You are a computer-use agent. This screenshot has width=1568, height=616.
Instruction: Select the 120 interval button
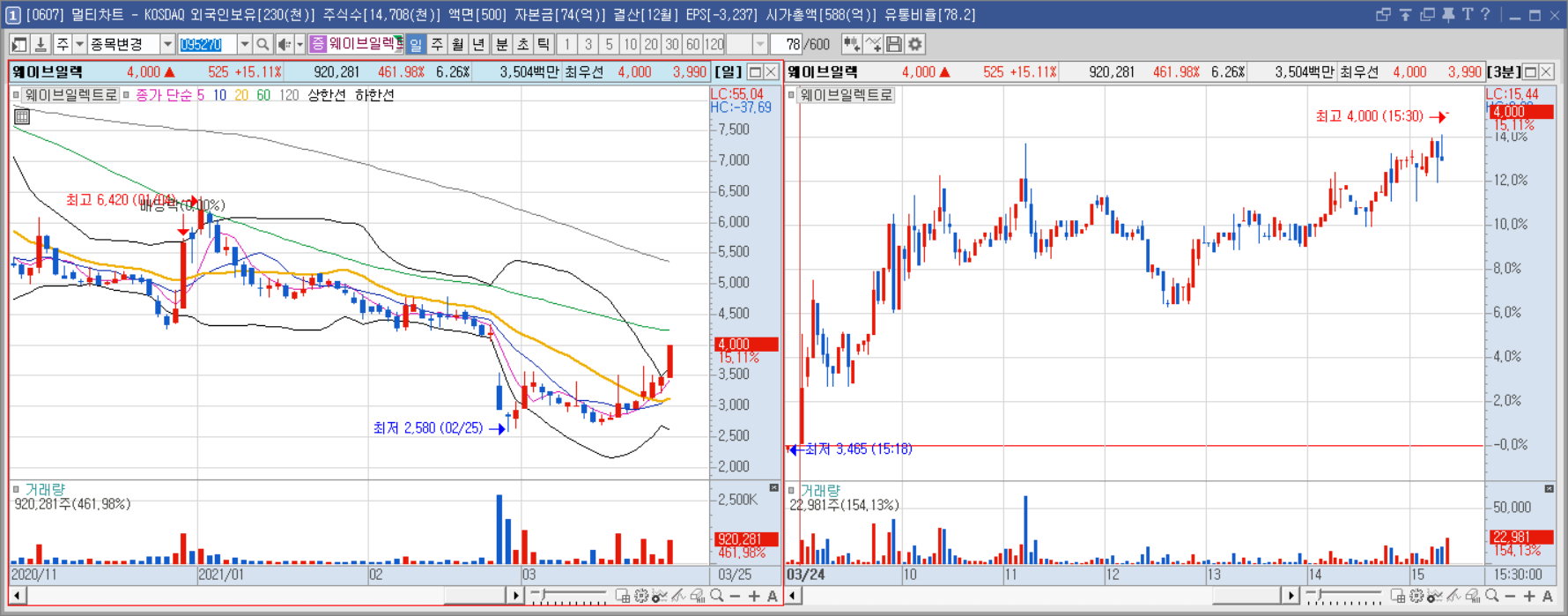[714, 44]
